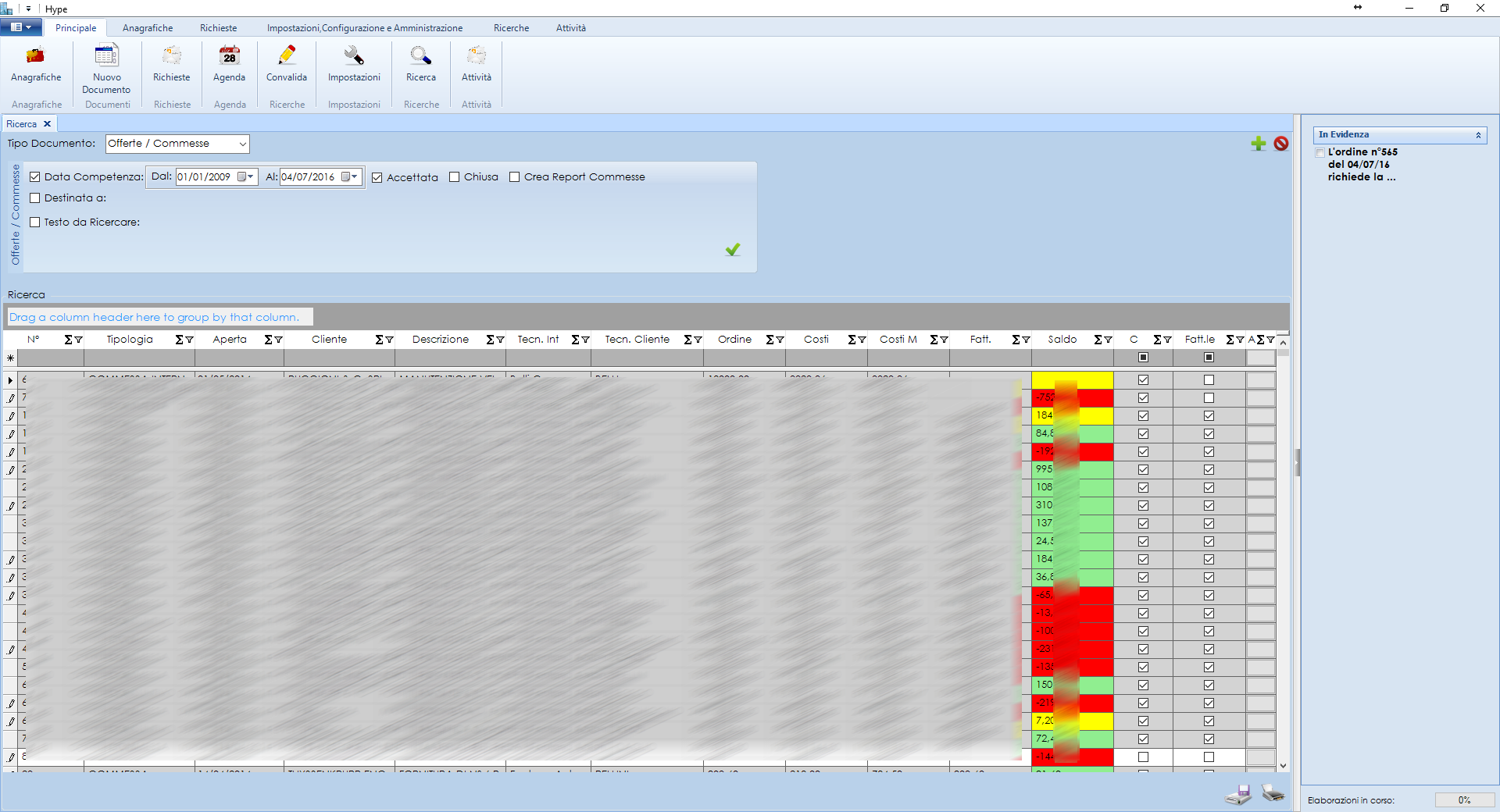1500x812 pixels.
Task: Click the Tecn. Cliente filter funnel
Action: 698,340
